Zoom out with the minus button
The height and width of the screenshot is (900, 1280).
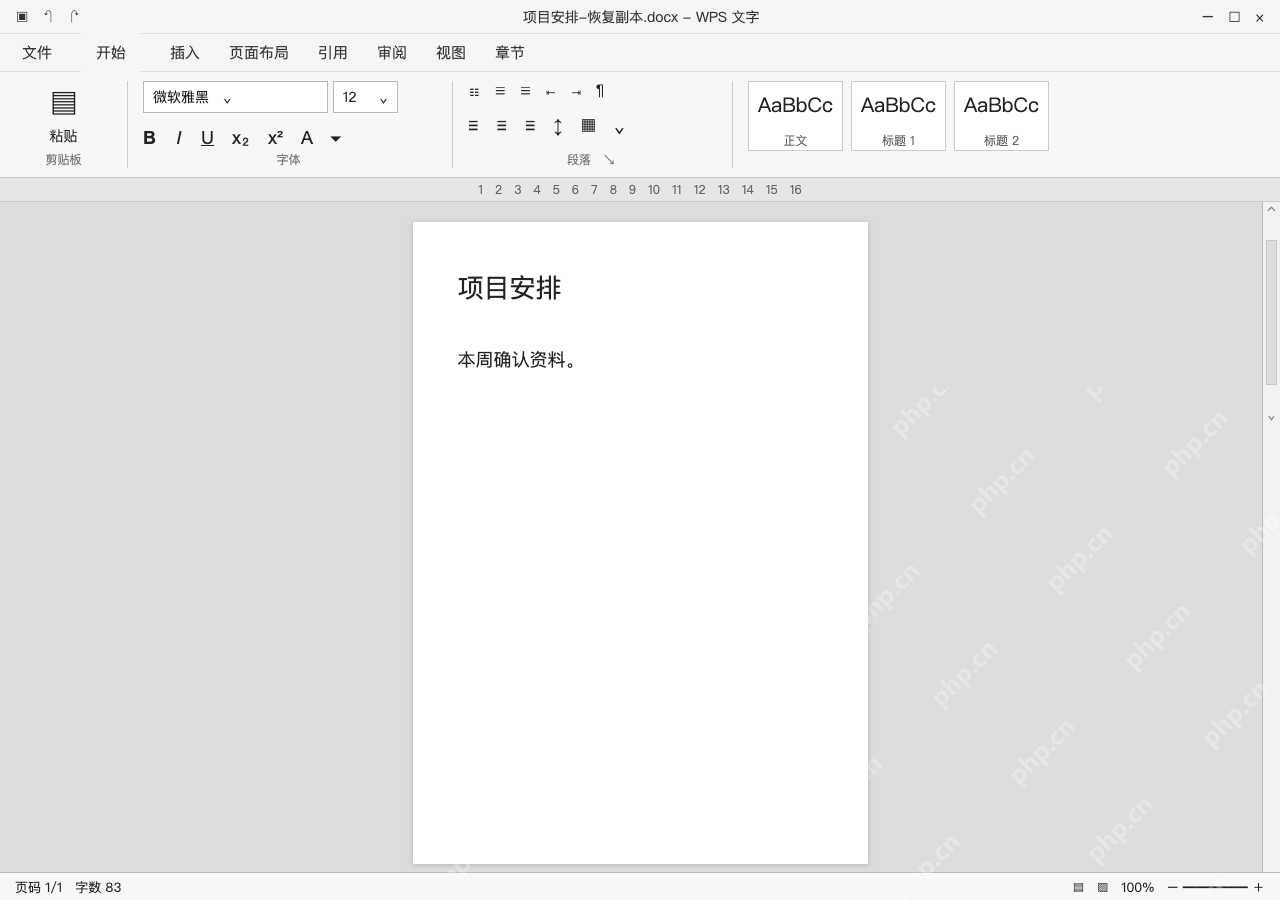[x=1173, y=887]
